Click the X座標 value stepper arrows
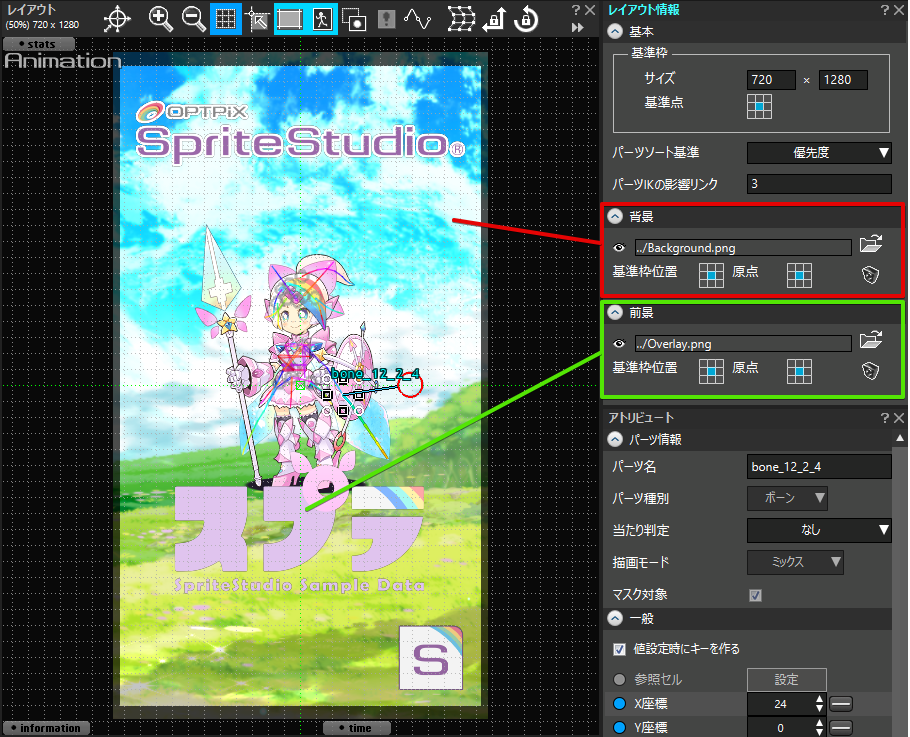The width and height of the screenshot is (910, 737). coord(819,704)
